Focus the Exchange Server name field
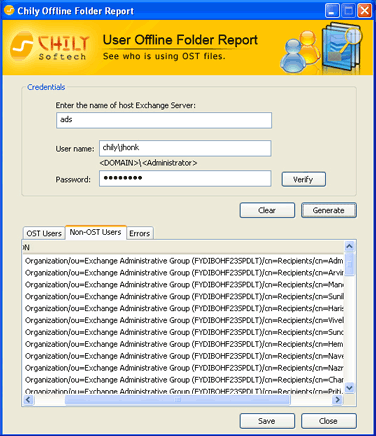Viewport: 376px width, 436px height. point(164,120)
